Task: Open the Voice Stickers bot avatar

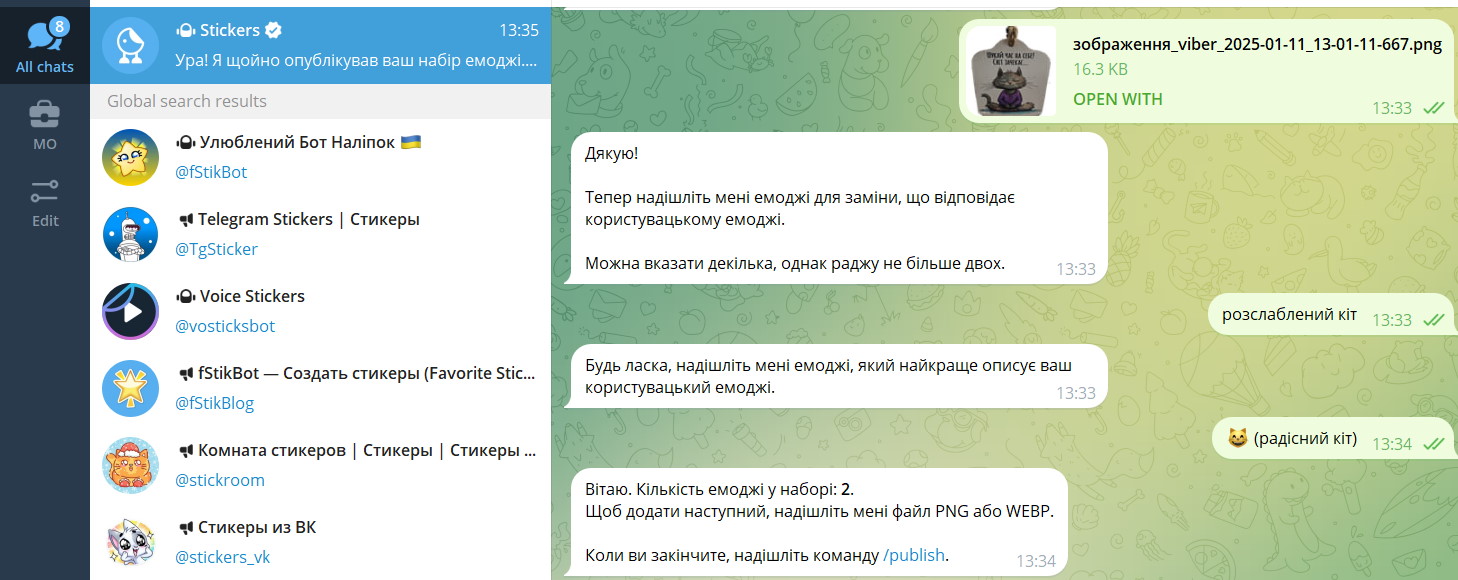Action: (130, 311)
